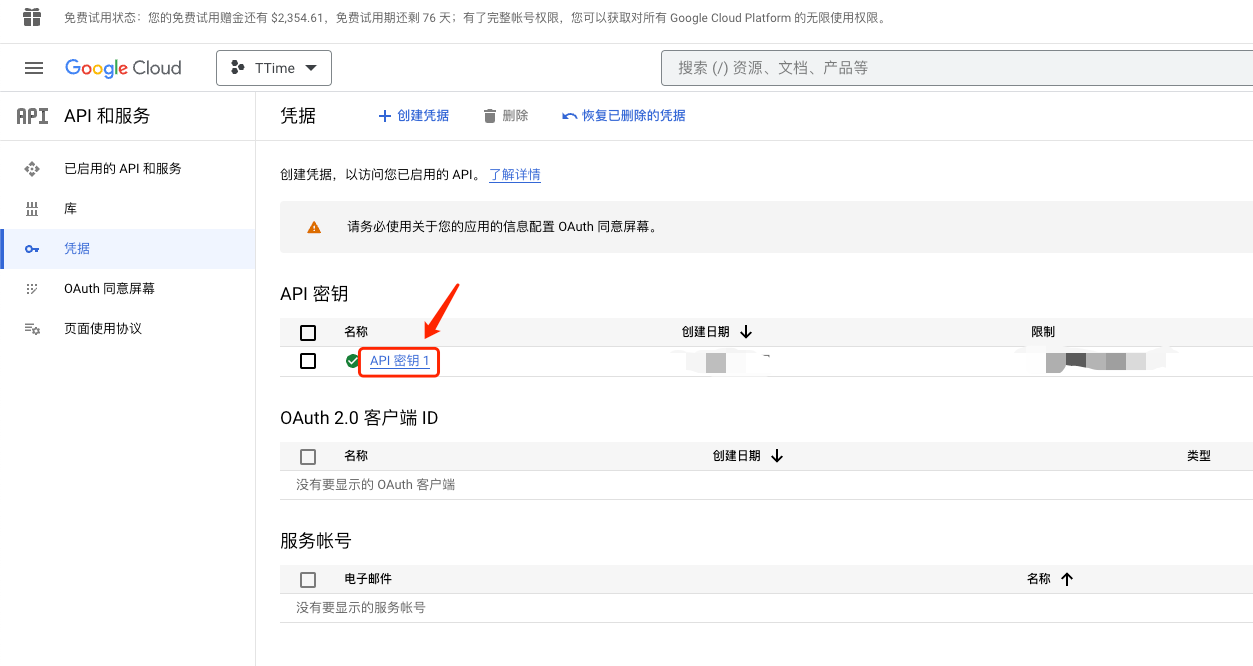
Task: Click the 没有要显示的服务帐号 text
Action: [x=361, y=608]
